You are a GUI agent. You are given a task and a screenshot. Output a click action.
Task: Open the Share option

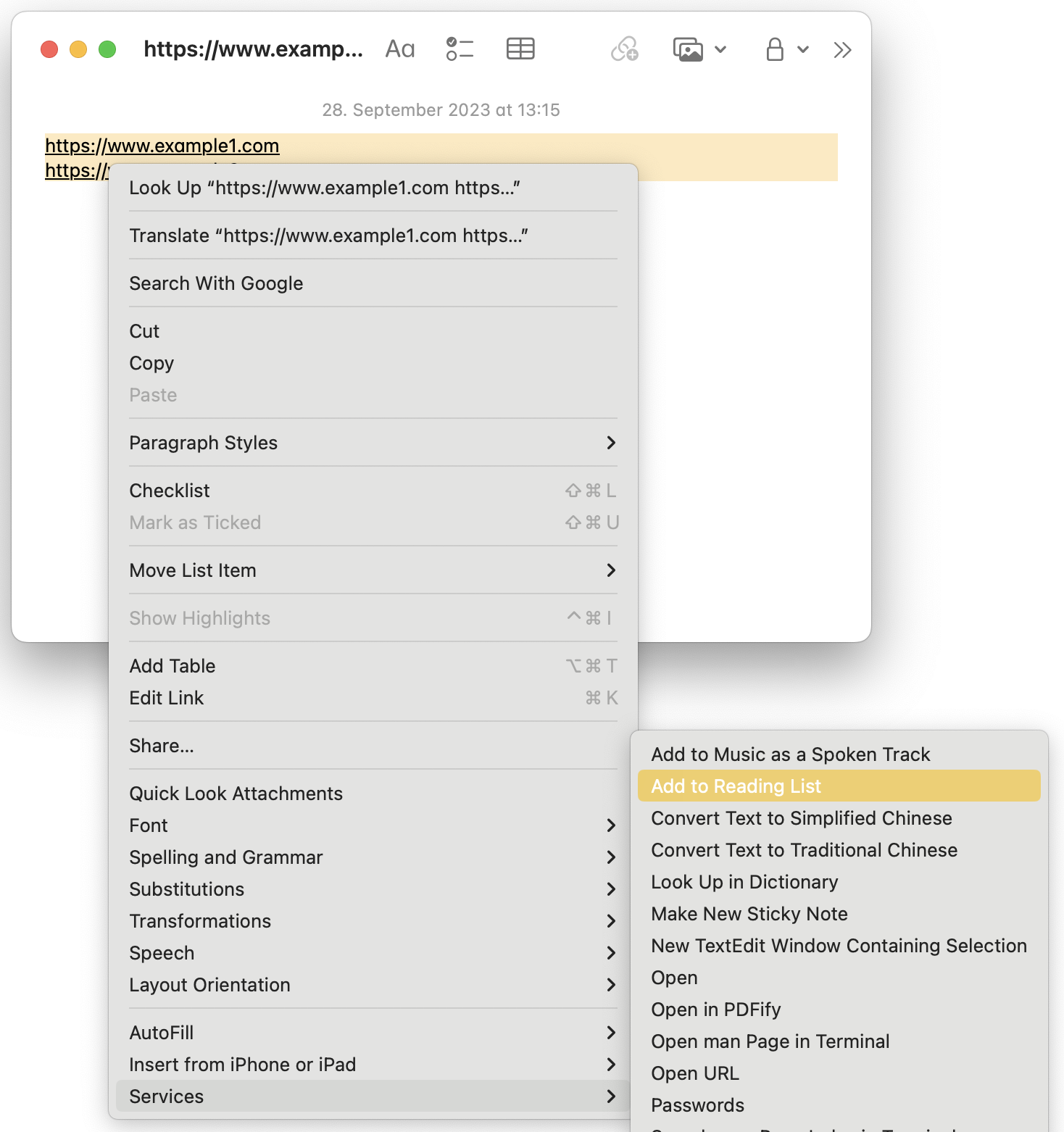pos(161,745)
